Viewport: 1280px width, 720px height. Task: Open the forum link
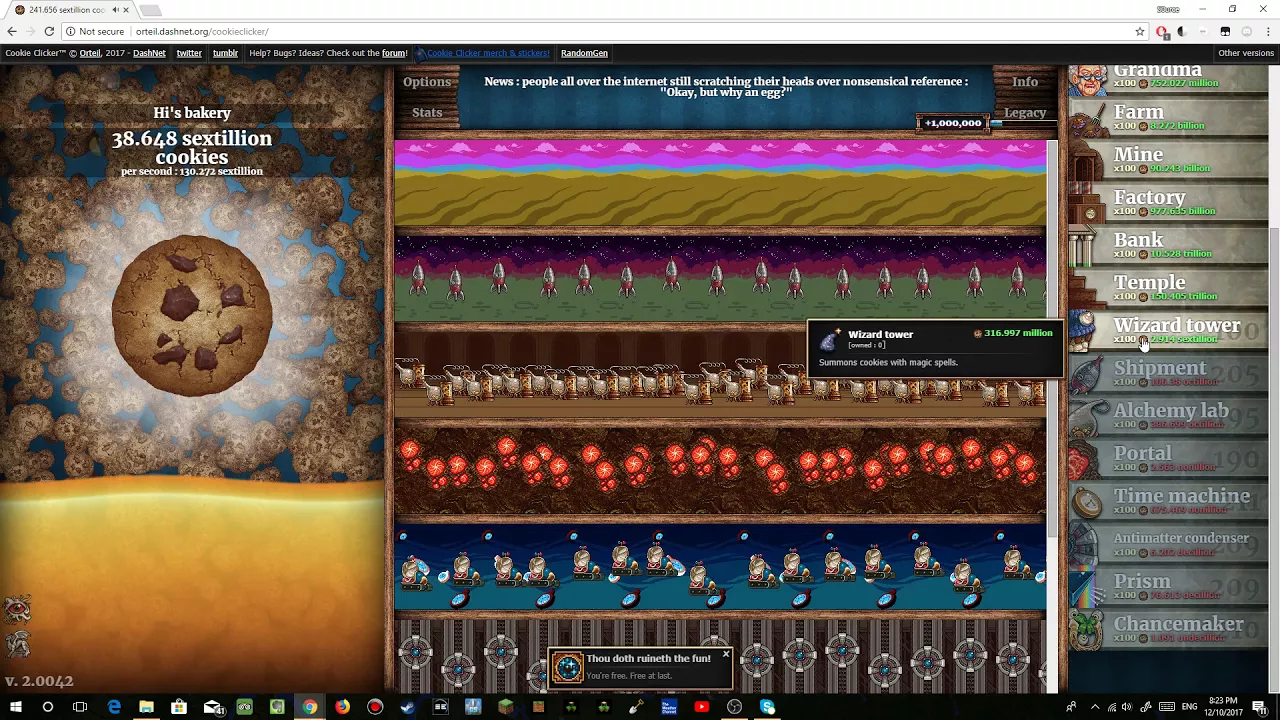coord(394,53)
